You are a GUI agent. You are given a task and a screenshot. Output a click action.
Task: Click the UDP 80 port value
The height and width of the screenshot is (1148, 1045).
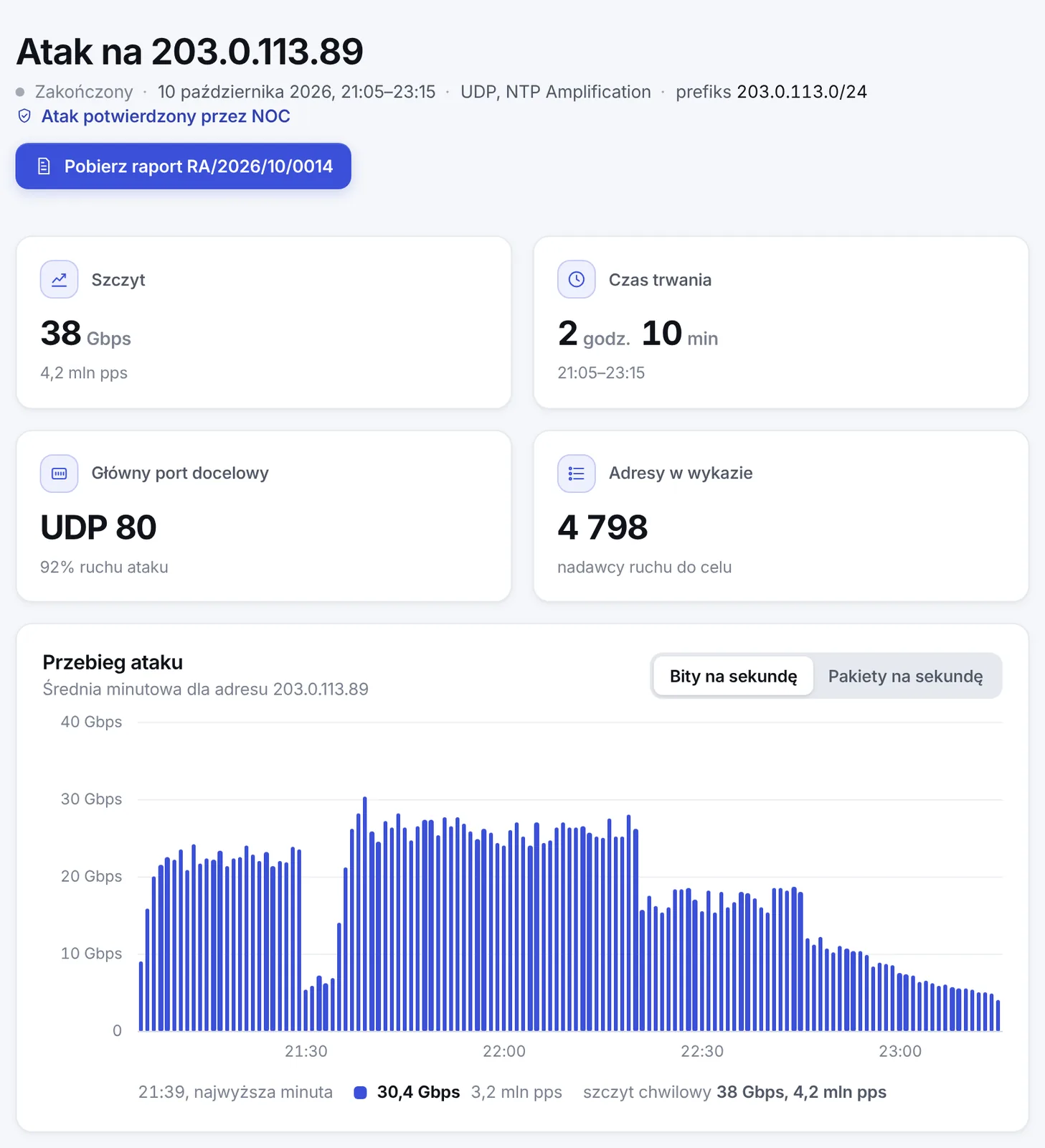[98, 528]
